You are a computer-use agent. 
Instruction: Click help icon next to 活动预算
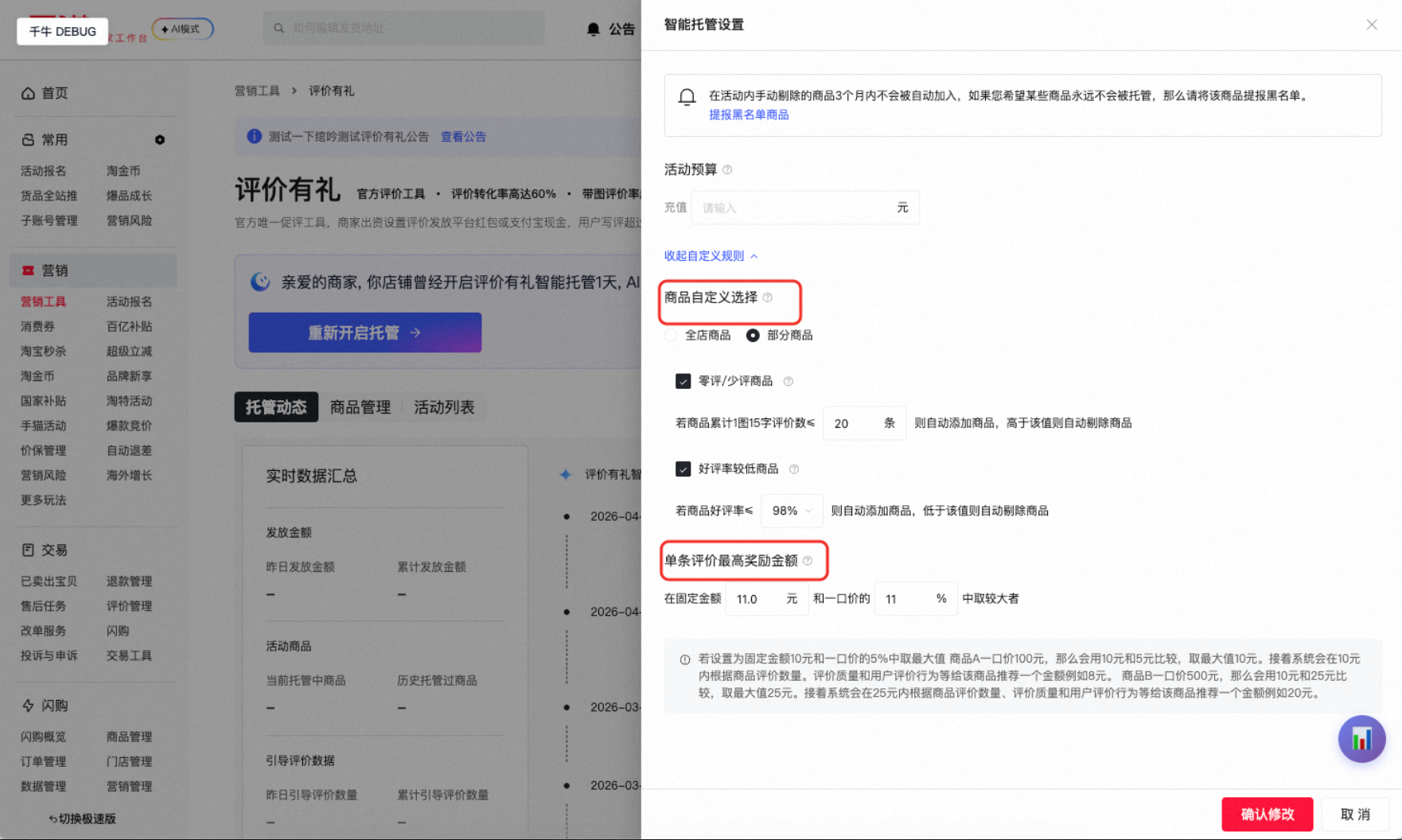(727, 169)
